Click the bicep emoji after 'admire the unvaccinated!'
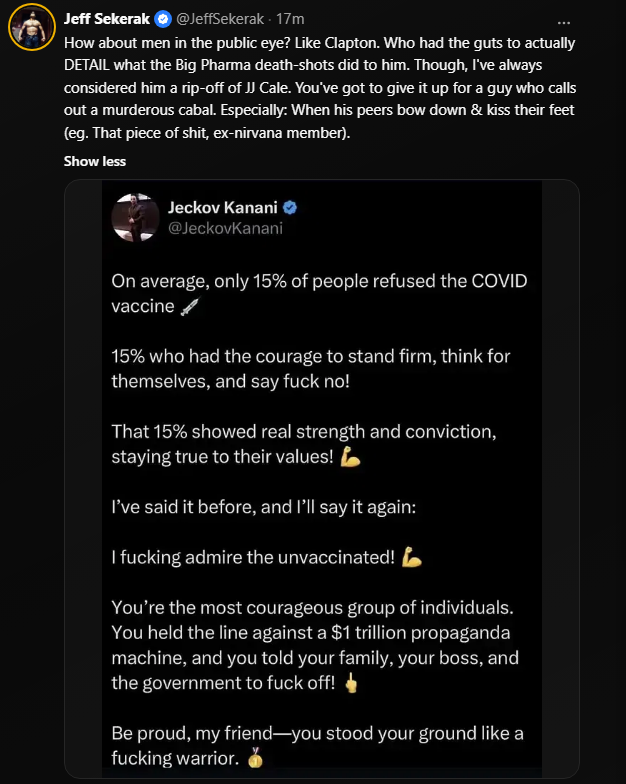 (412, 558)
